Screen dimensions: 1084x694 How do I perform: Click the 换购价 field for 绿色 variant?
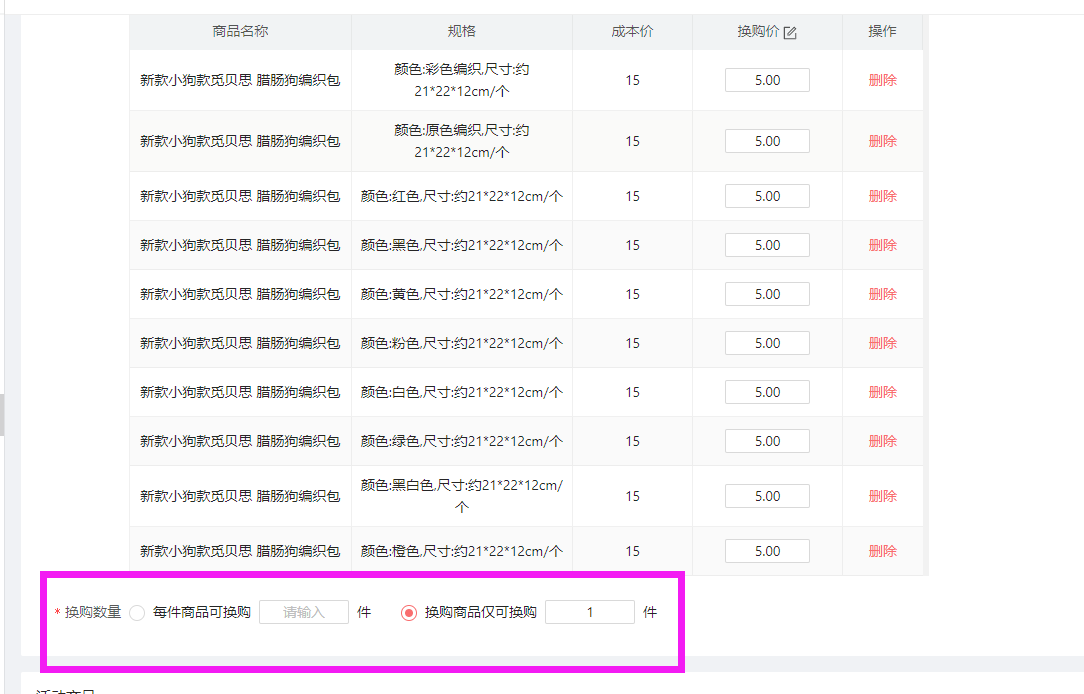click(767, 441)
